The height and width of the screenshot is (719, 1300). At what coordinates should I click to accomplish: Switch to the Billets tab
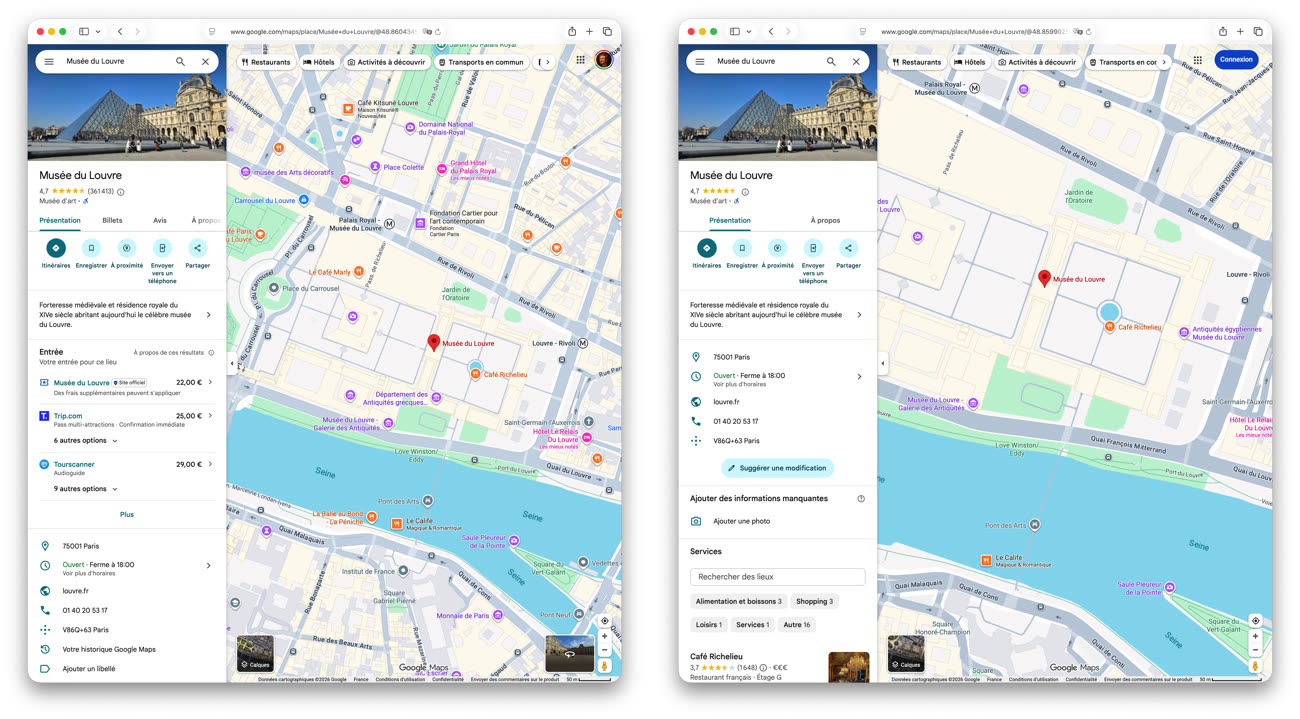click(112, 220)
